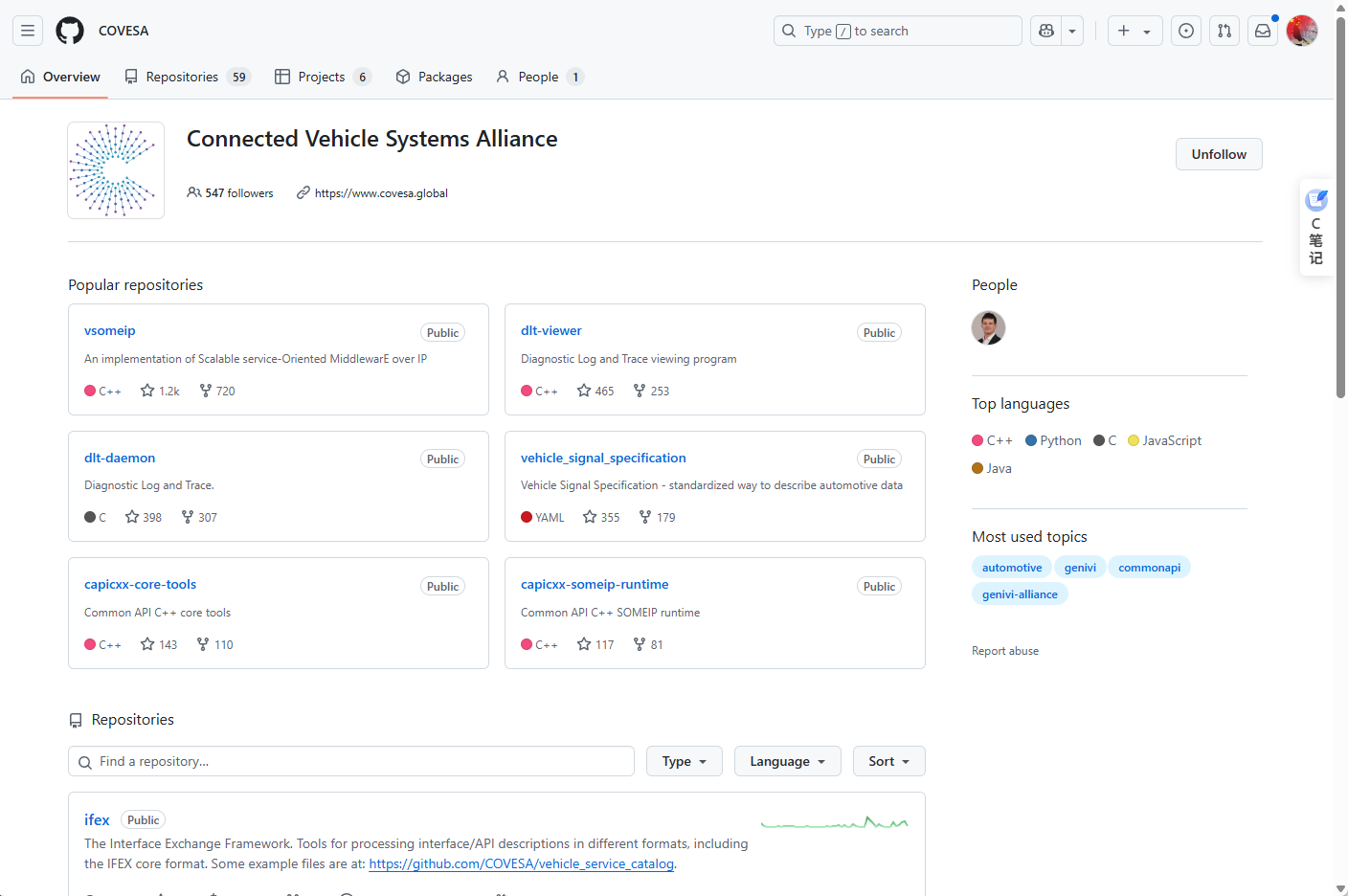Click the Report abuse link
The image size is (1348, 896).
tap(1005, 651)
